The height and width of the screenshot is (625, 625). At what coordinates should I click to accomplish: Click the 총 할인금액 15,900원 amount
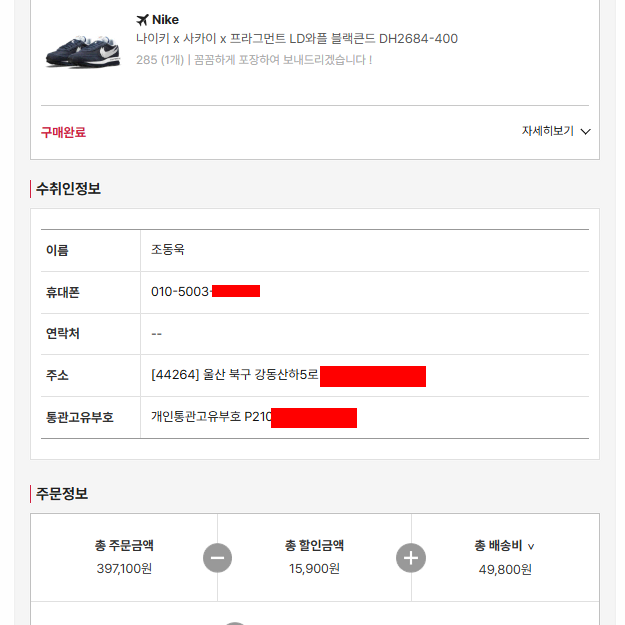(314, 568)
